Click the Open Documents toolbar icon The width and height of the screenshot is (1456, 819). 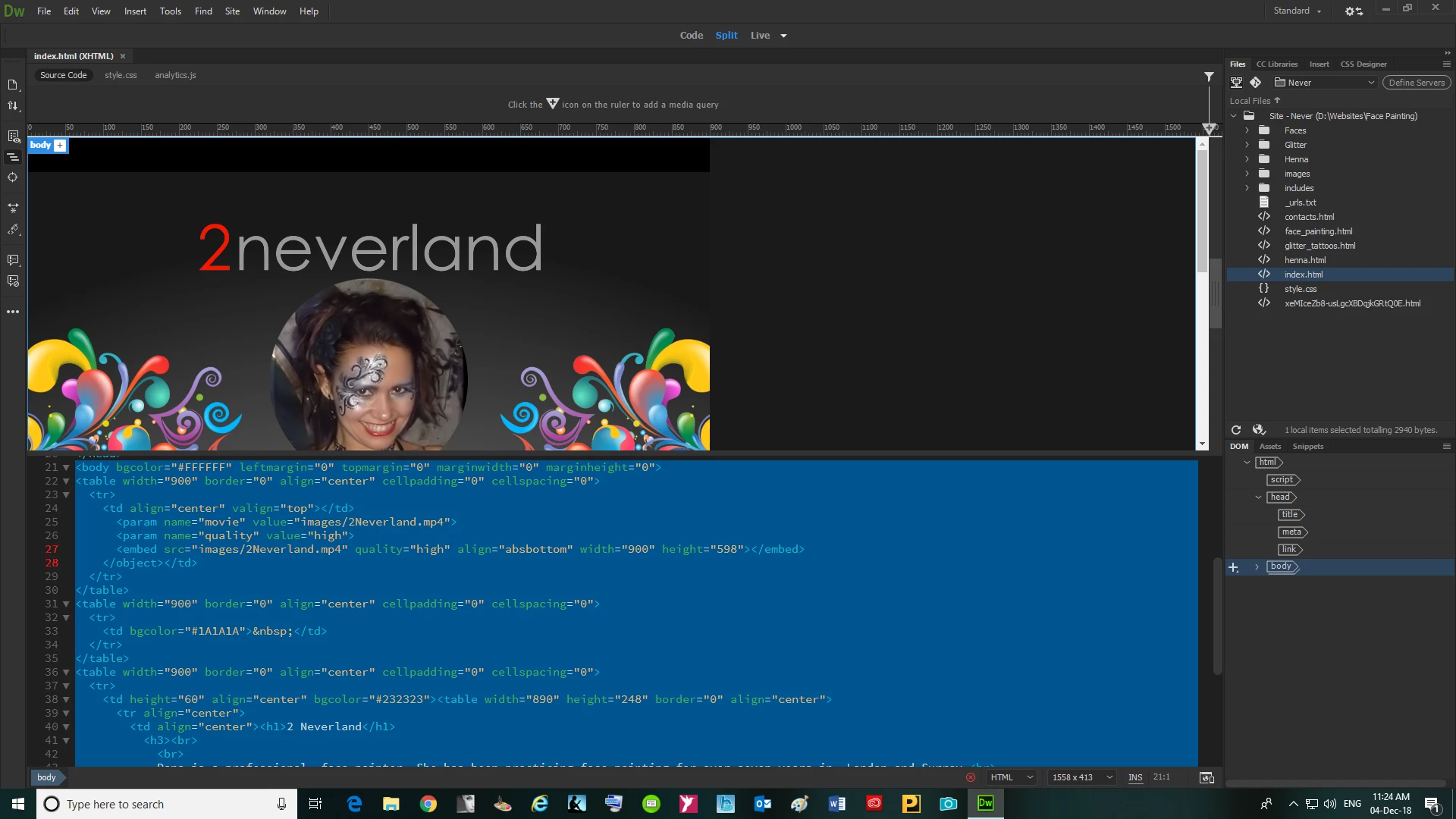pyautogui.click(x=12, y=84)
